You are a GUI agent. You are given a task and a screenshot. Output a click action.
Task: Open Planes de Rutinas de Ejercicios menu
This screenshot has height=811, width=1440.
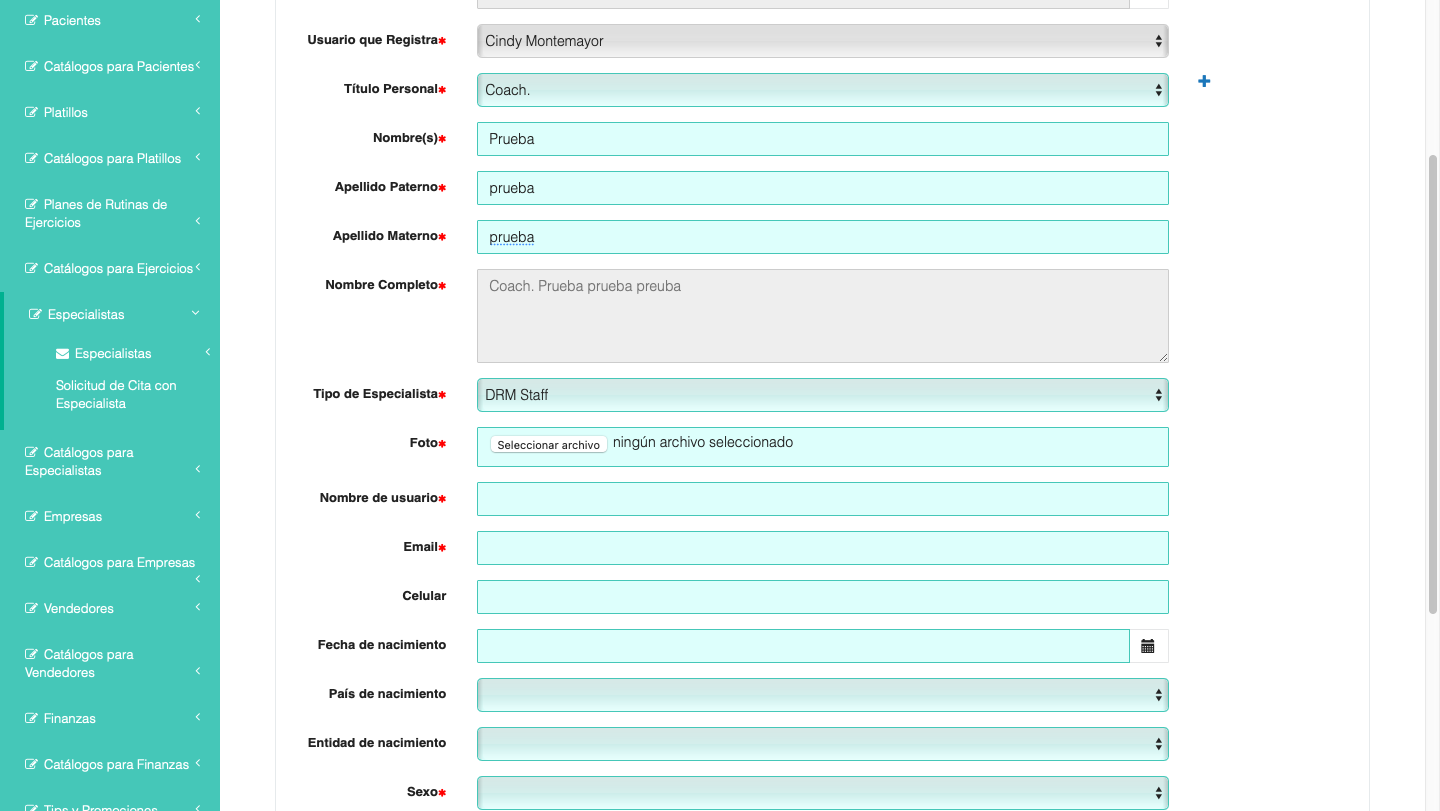105,213
